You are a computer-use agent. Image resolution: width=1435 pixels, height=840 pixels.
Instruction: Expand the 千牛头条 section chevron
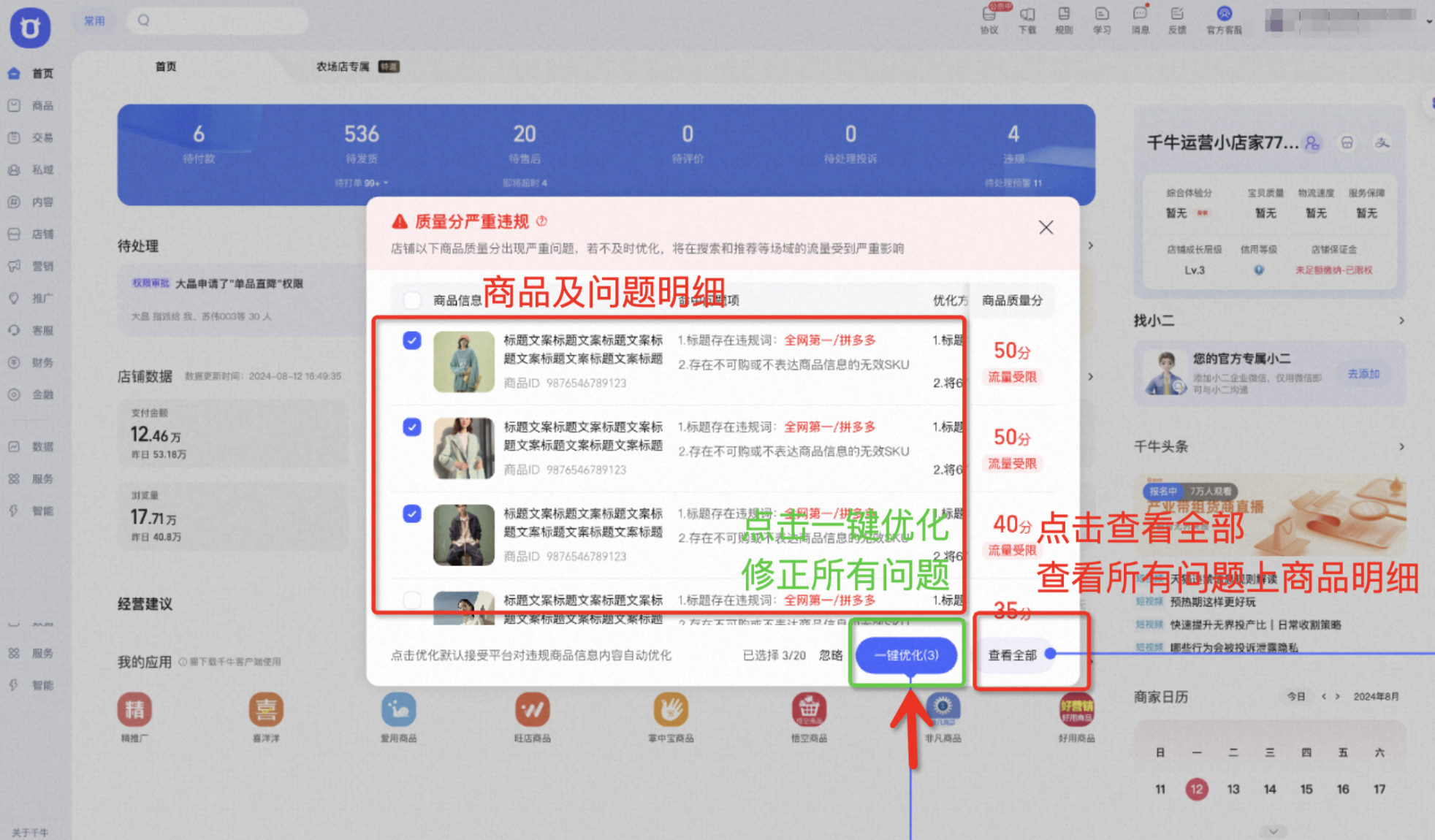1401,446
